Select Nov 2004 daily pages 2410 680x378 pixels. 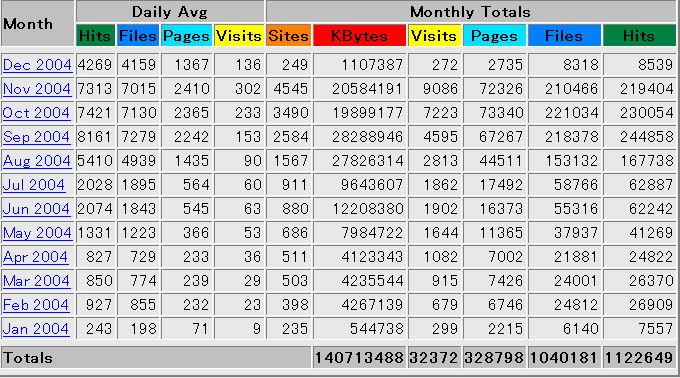tap(192, 89)
